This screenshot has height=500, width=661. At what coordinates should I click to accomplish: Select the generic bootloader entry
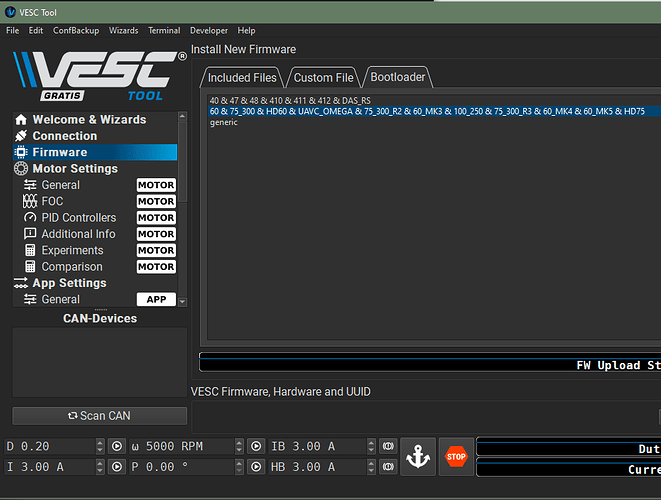225,122
